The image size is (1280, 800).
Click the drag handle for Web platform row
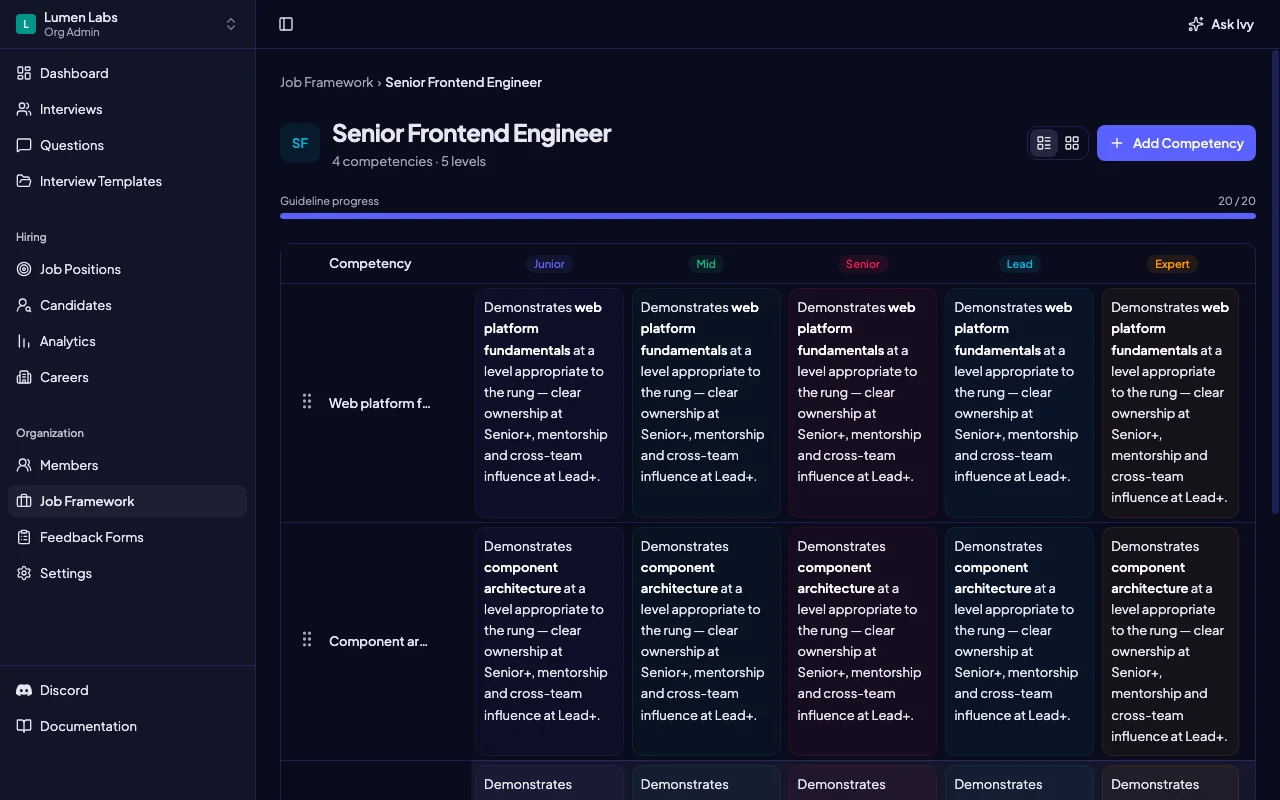point(307,402)
